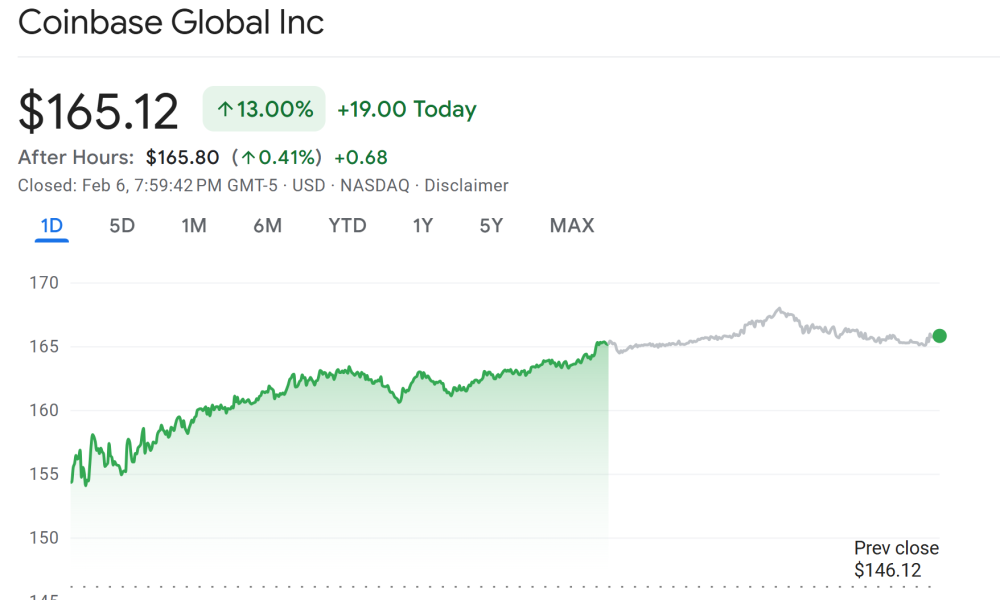Click the green 13.00% up-arrow badge
The height and width of the screenshot is (600, 1000).
[x=264, y=109]
